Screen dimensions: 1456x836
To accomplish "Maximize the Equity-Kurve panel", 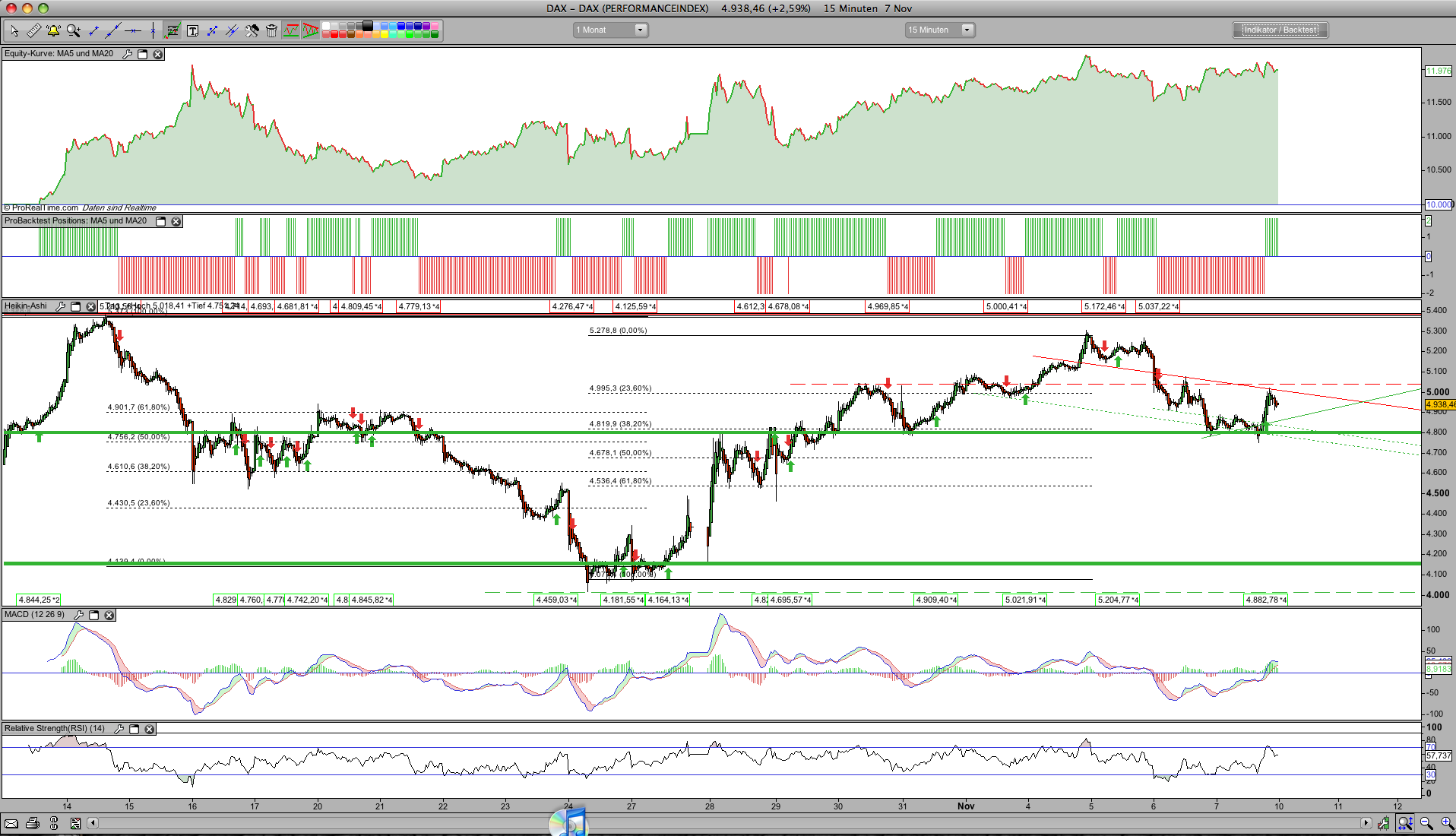I will (142, 54).
